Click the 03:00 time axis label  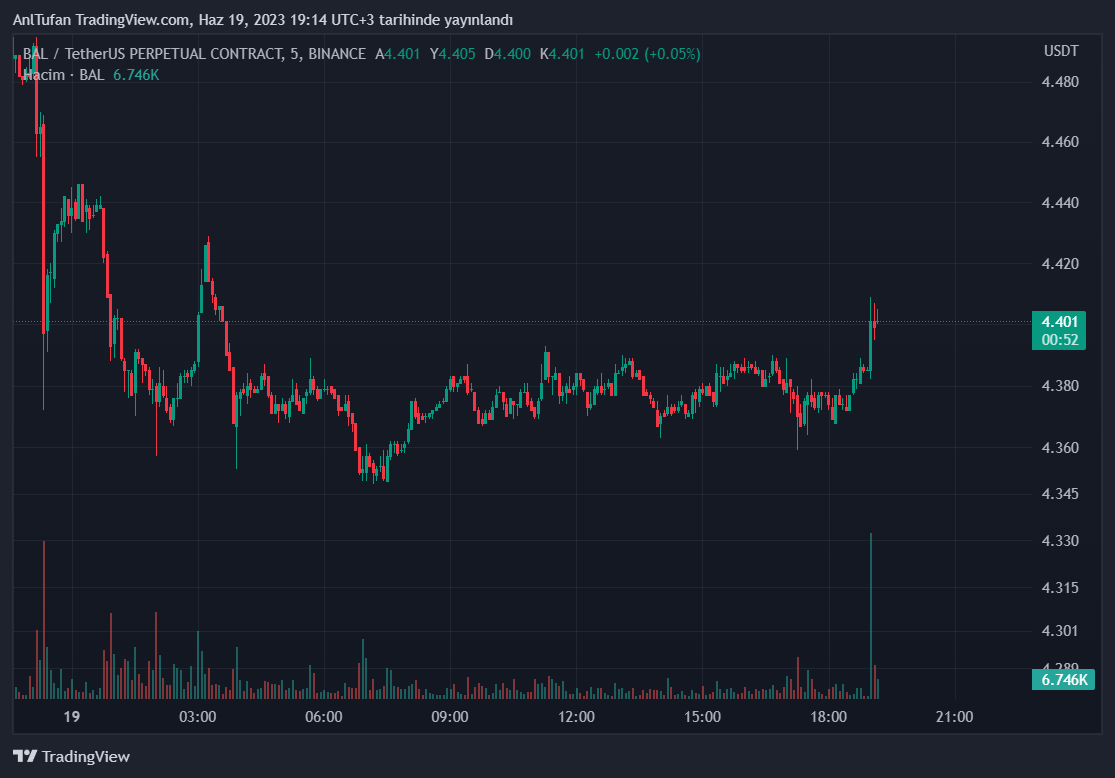pyautogui.click(x=197, y=717)
